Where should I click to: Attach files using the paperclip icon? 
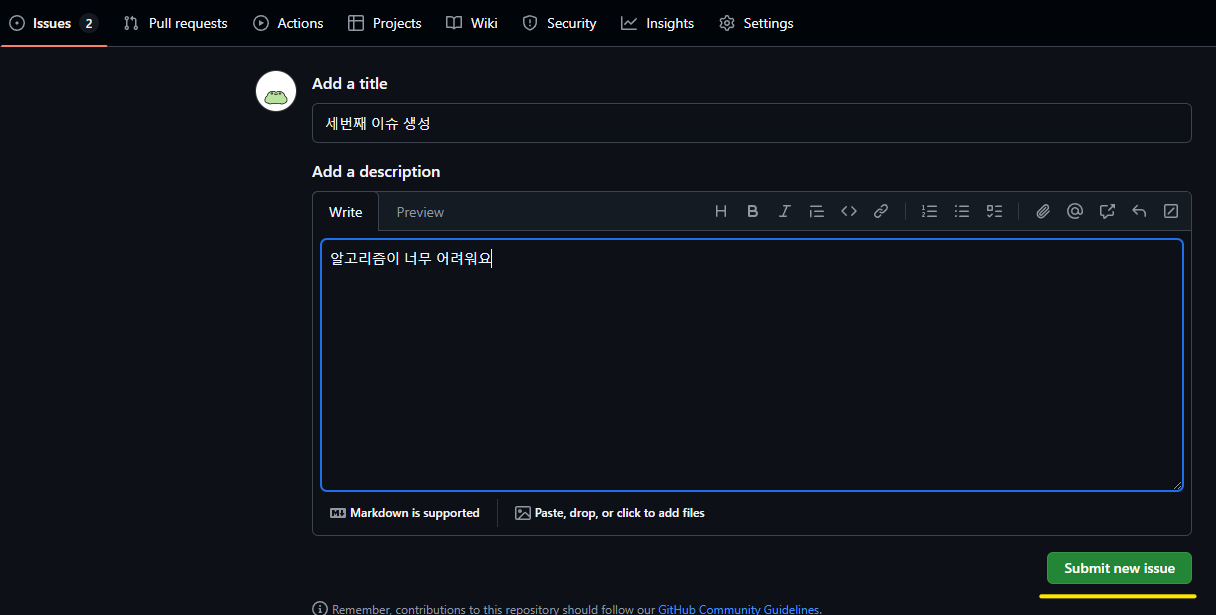point(1042,211)
